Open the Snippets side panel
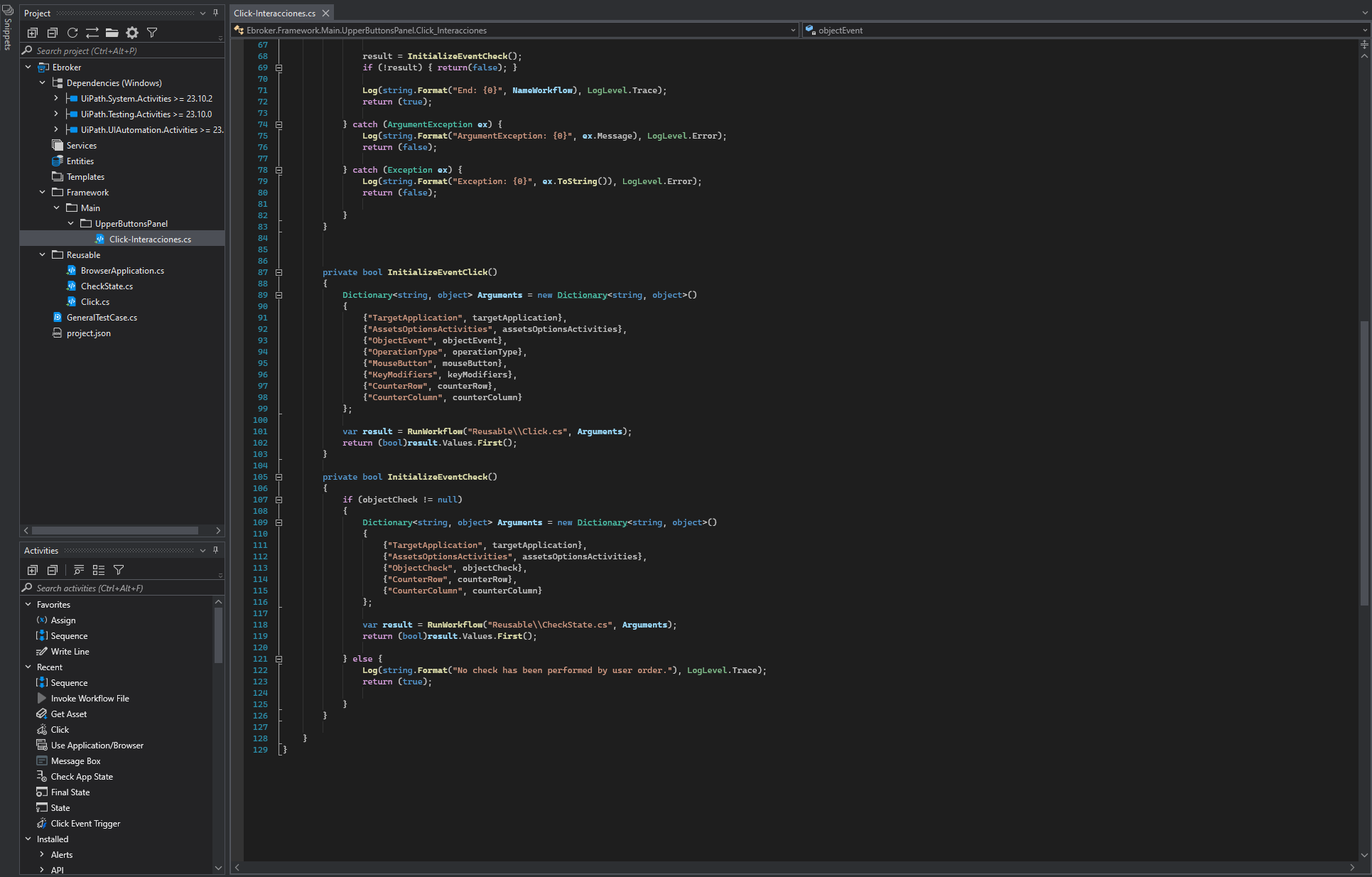This screenshot has height=877, width=1372. coord(8,28)
